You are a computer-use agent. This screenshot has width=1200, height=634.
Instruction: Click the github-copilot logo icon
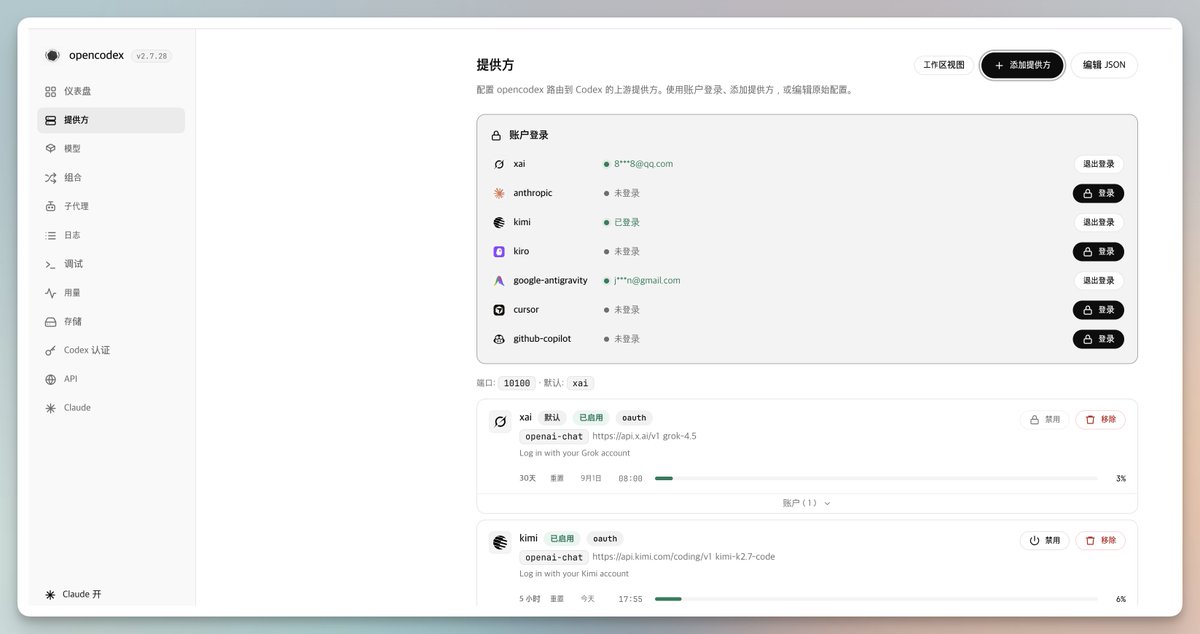(499, 339)
